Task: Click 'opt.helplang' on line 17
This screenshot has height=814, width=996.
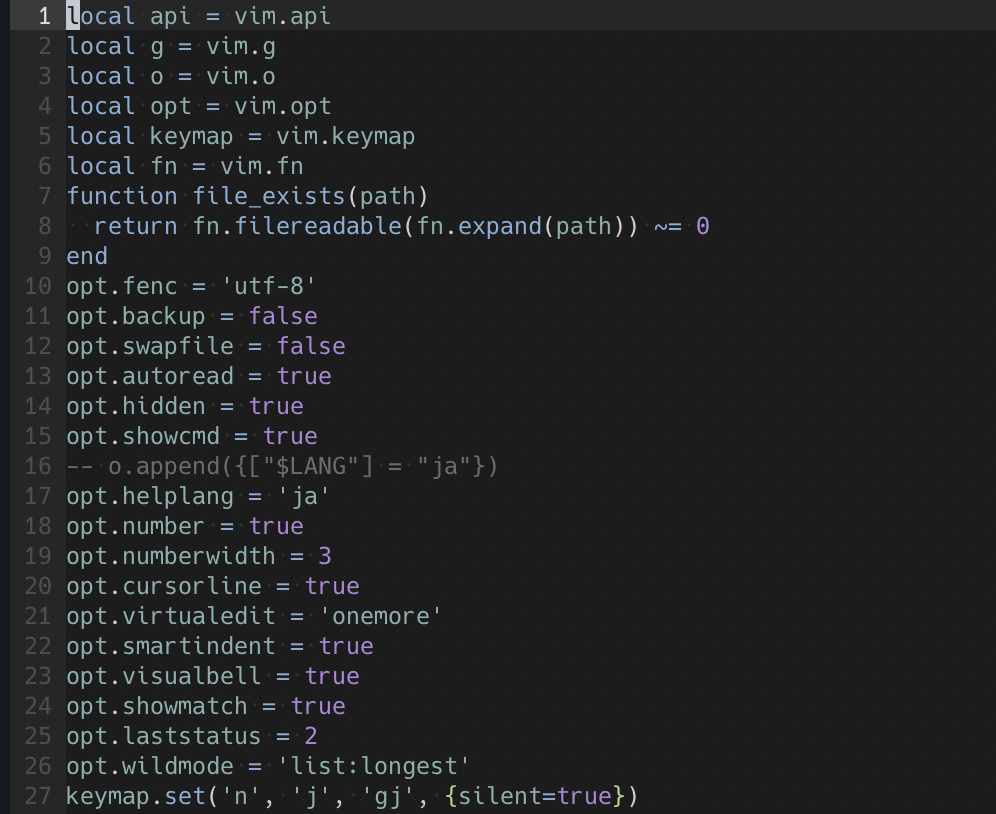Action: (x=150, y=496)
